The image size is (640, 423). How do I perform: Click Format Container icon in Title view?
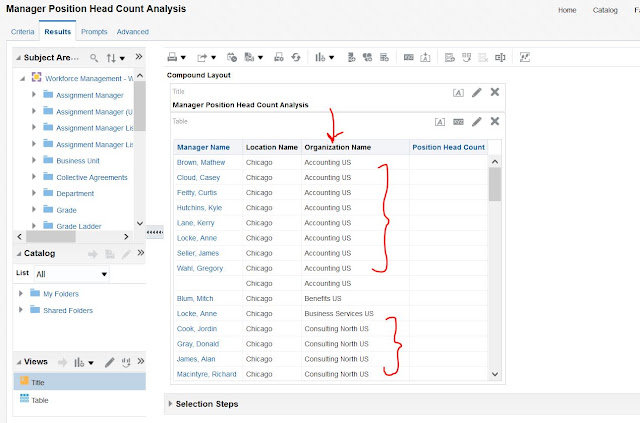pos(458,93)
